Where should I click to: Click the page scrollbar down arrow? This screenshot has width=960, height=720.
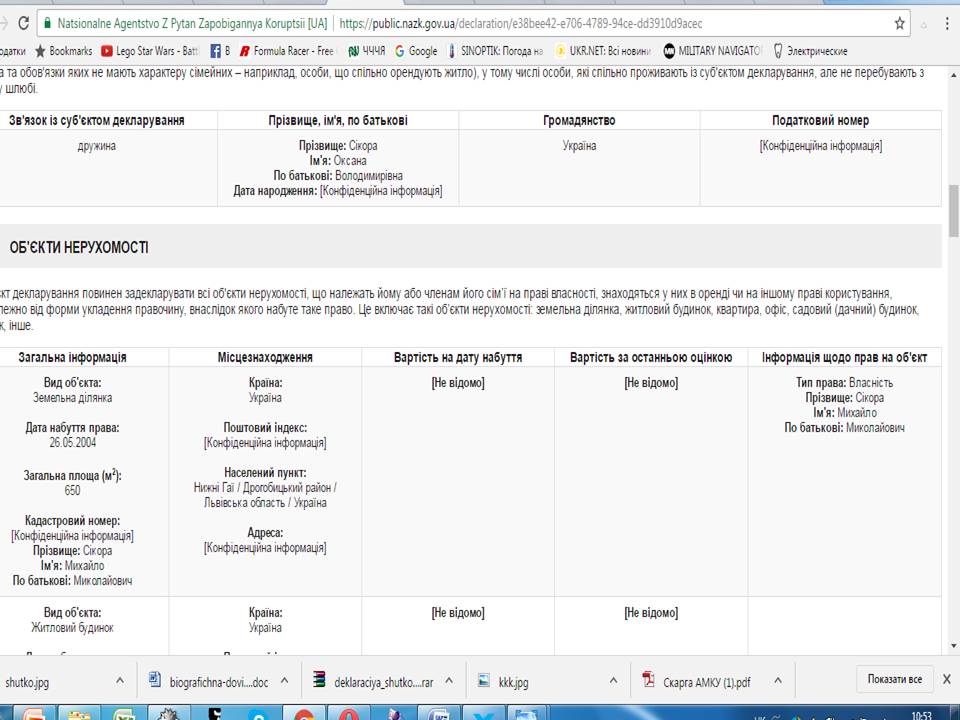point(954,646)
